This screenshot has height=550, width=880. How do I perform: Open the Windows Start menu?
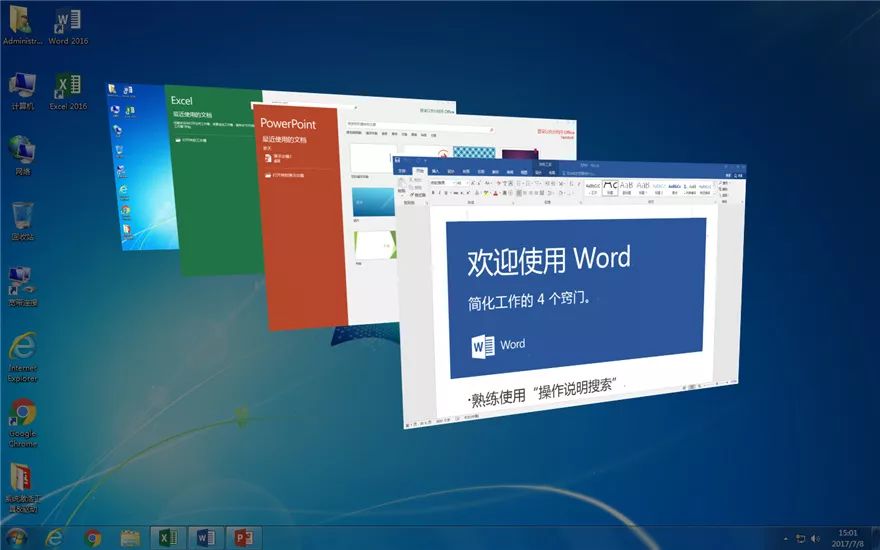[16, 538]
